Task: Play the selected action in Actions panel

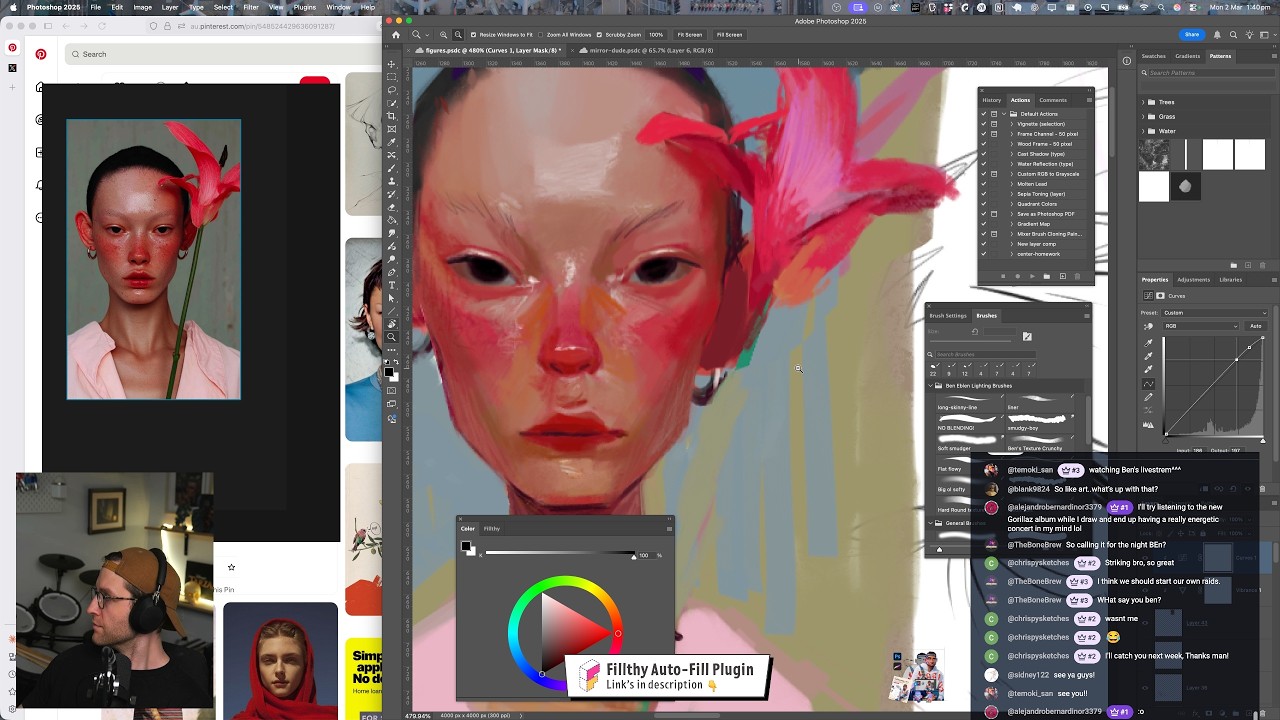Action: pos(1033,277)
